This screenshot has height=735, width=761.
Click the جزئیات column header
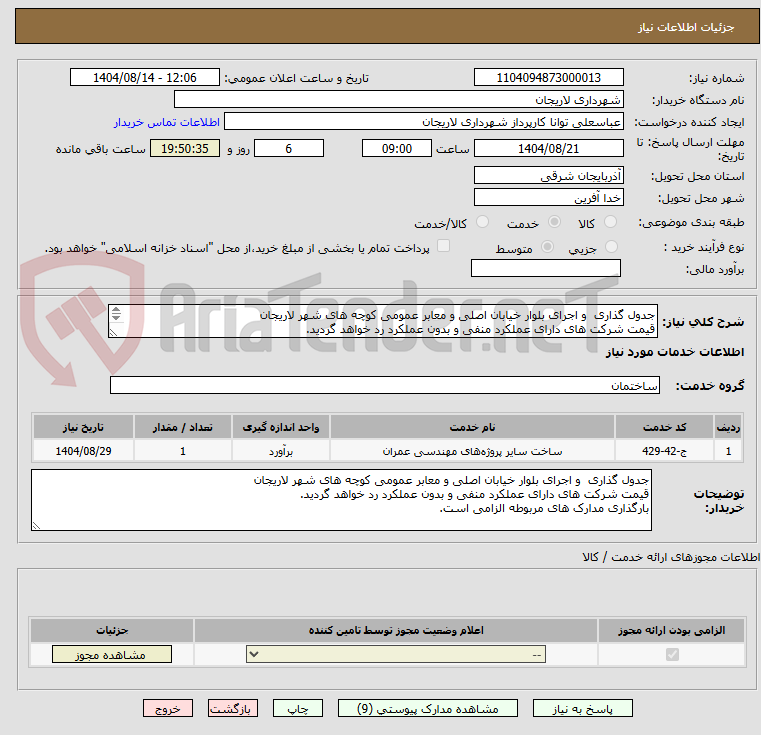tap(112, 630)
